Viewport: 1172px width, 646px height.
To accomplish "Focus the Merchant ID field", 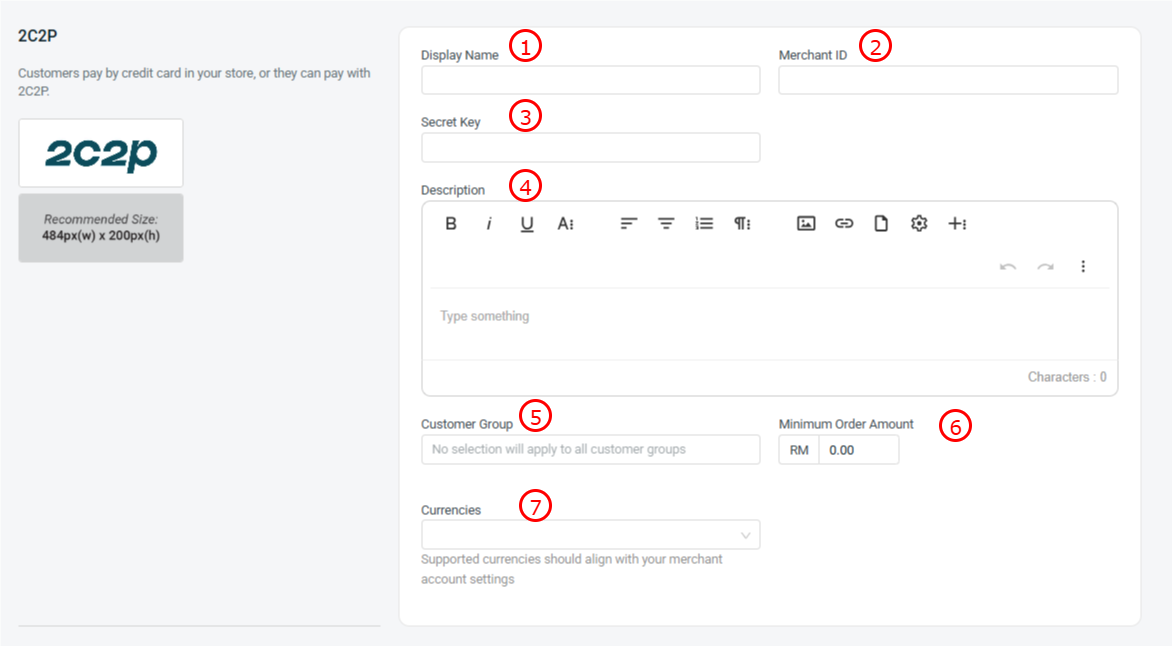I will coord(947,80).
